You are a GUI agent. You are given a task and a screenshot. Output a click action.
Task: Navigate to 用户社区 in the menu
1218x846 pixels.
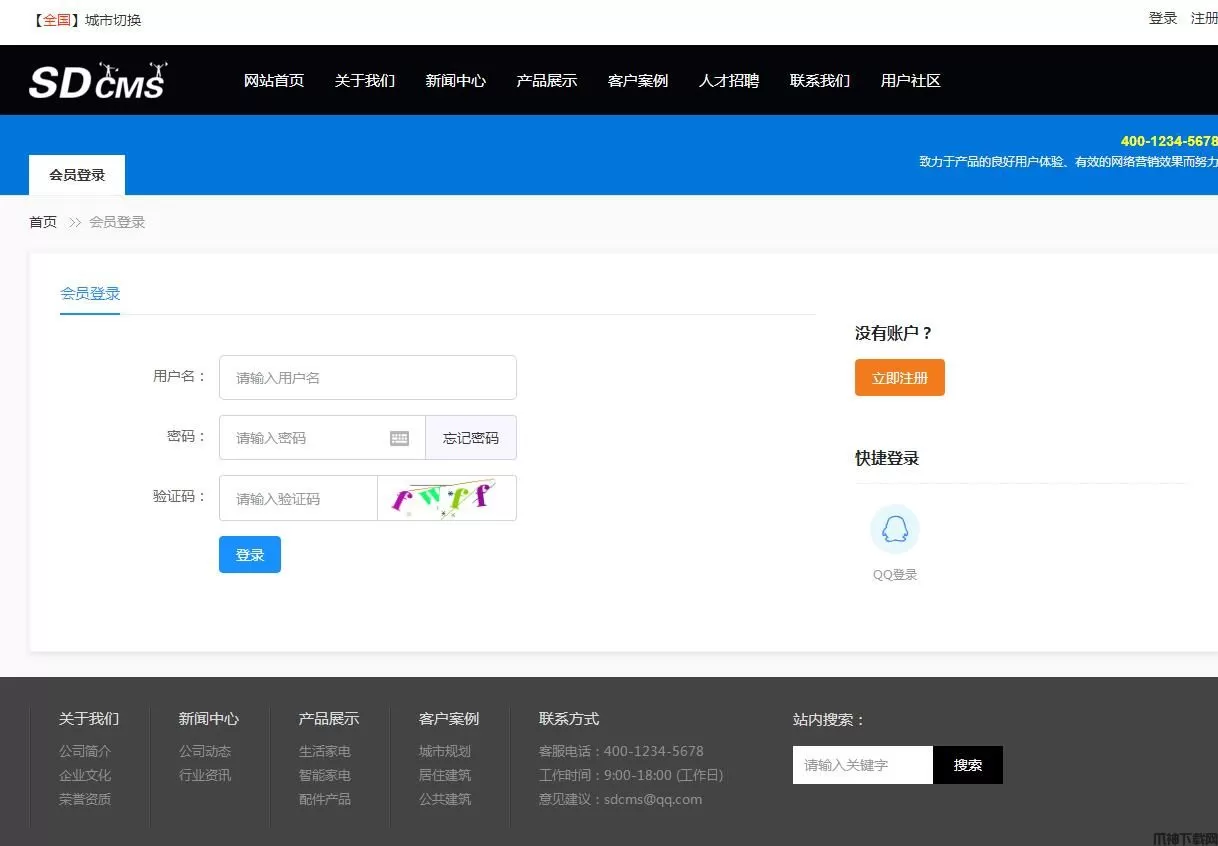coord(910,81)
